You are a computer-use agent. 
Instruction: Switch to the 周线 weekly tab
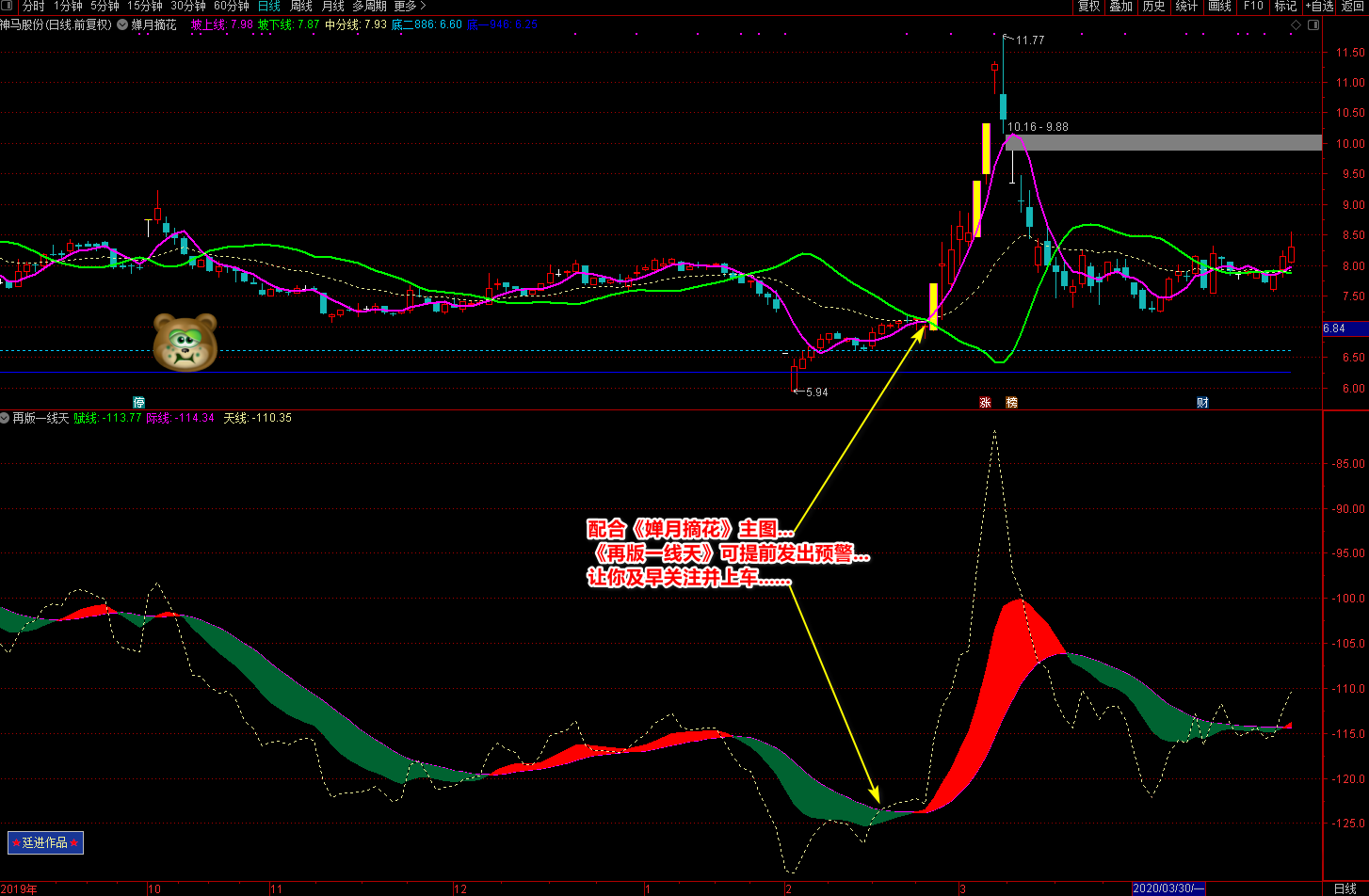point(299,7)
